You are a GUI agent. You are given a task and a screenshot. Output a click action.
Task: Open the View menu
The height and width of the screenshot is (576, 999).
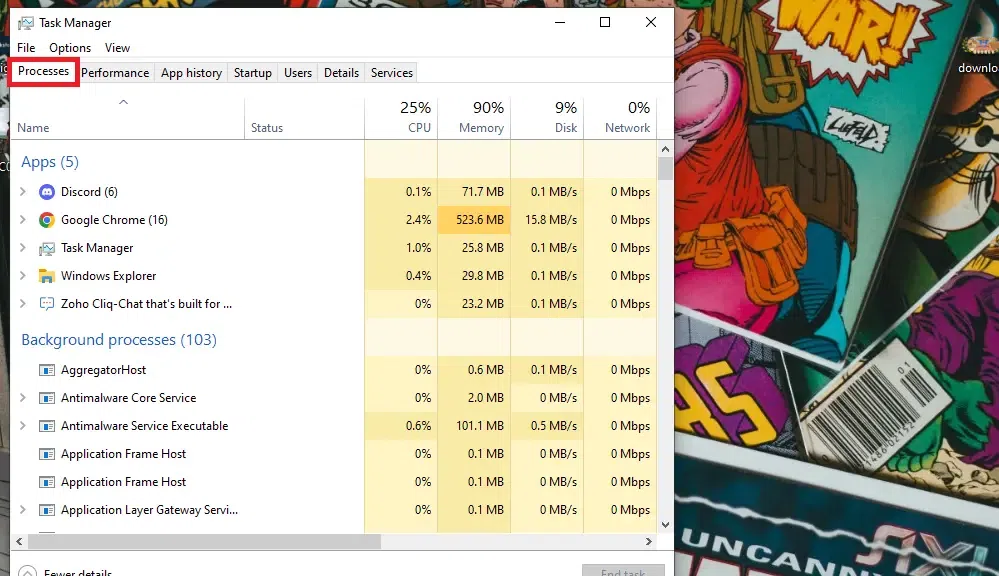[x=117, y=48]
